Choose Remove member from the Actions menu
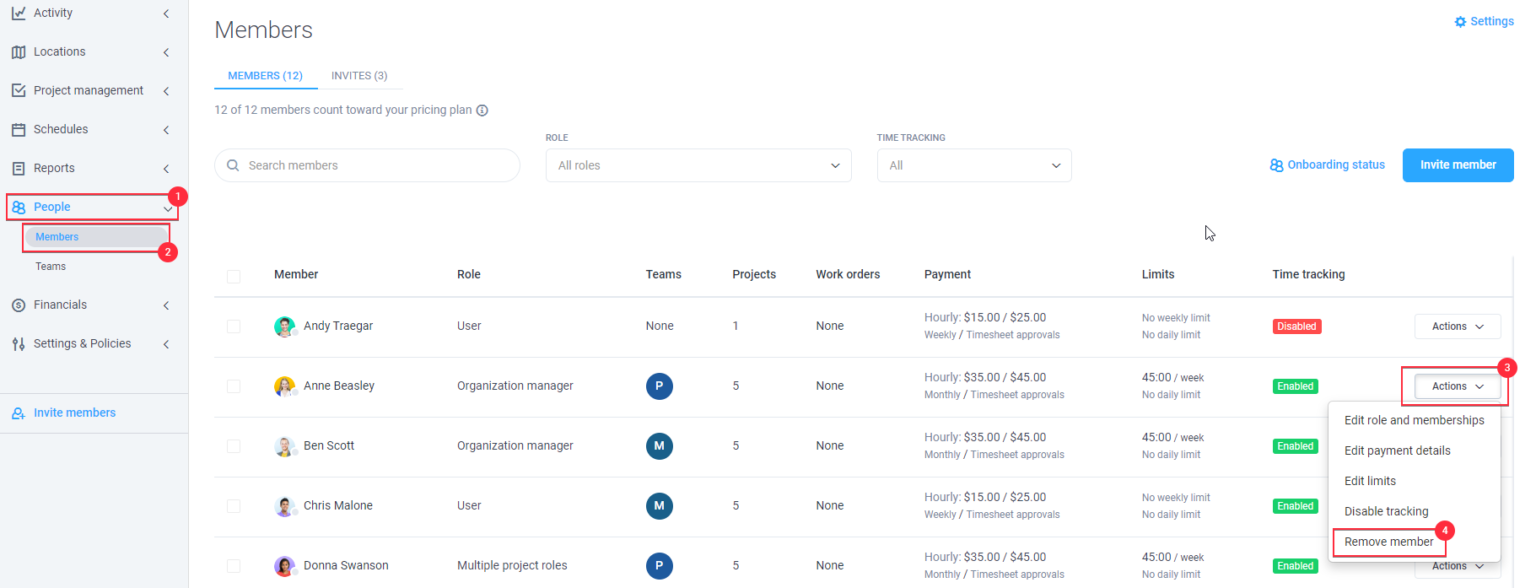The height and width of the screenshot is (588, 1536). [x=1389, y=541]
